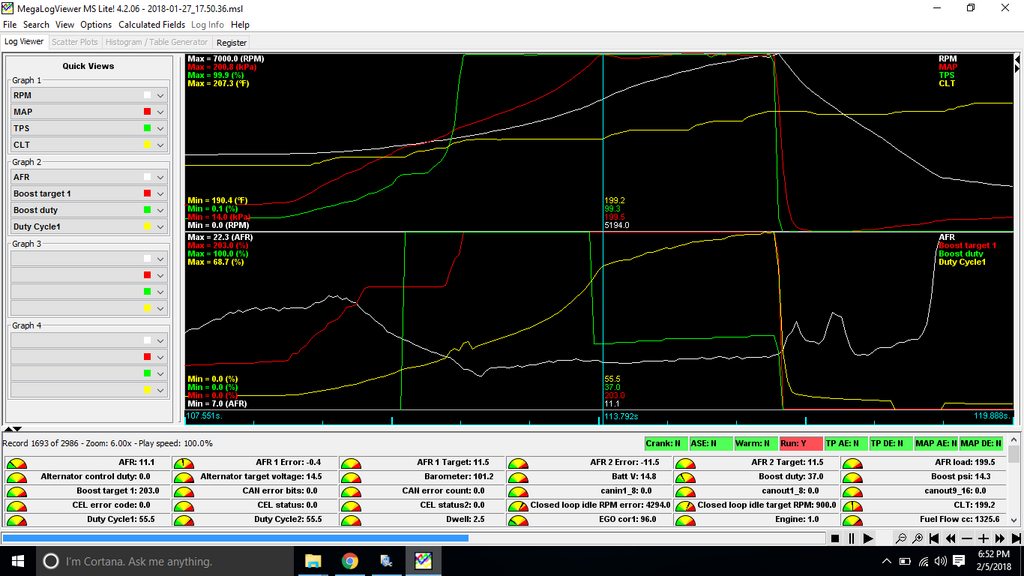This screenshot has width=1024, height=576.
Task: Open File Explorer from the taskbar
Action: tap(313, 561)
